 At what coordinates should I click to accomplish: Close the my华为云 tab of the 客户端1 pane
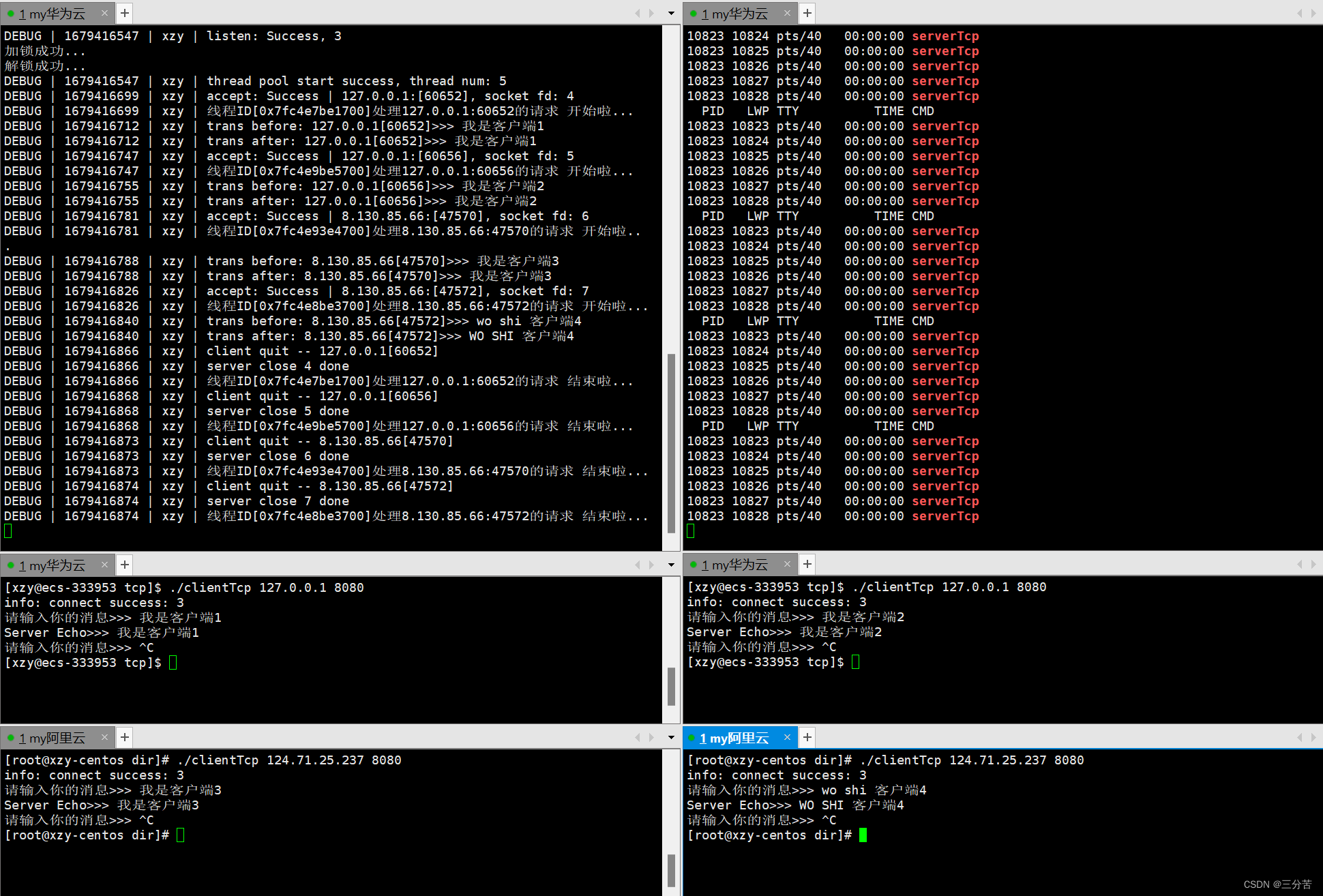pos(104,565)
